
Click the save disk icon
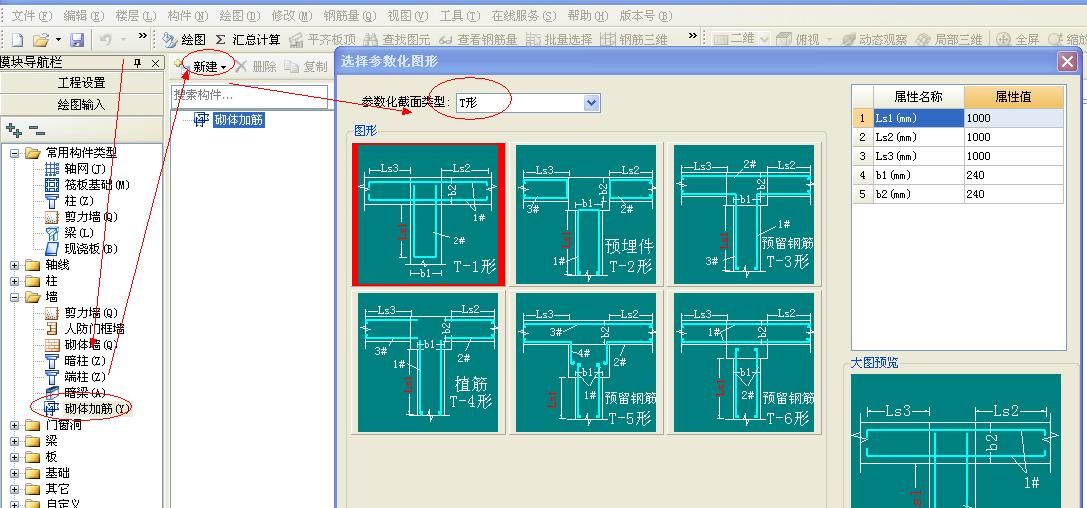pos(77,39)
